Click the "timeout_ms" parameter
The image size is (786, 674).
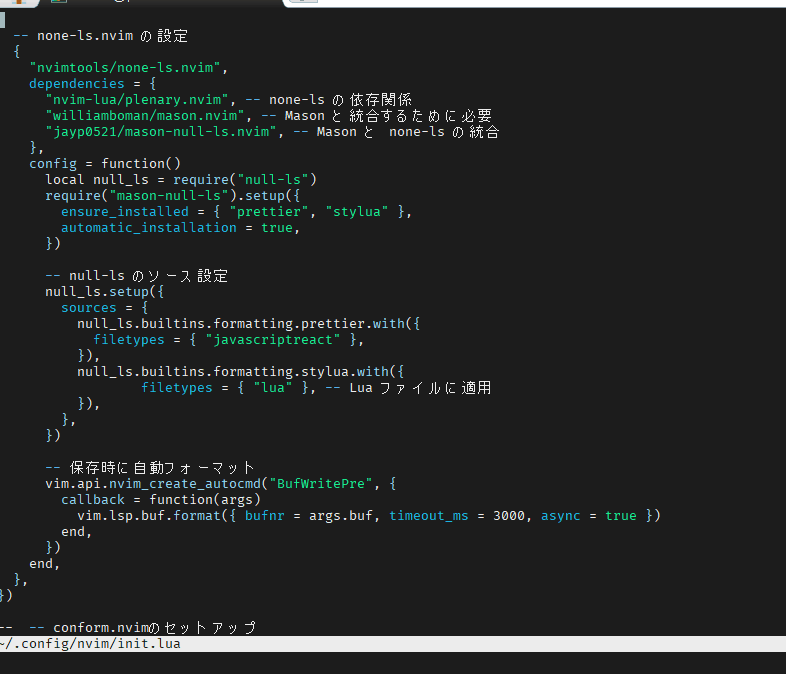[x=429, y=516]
